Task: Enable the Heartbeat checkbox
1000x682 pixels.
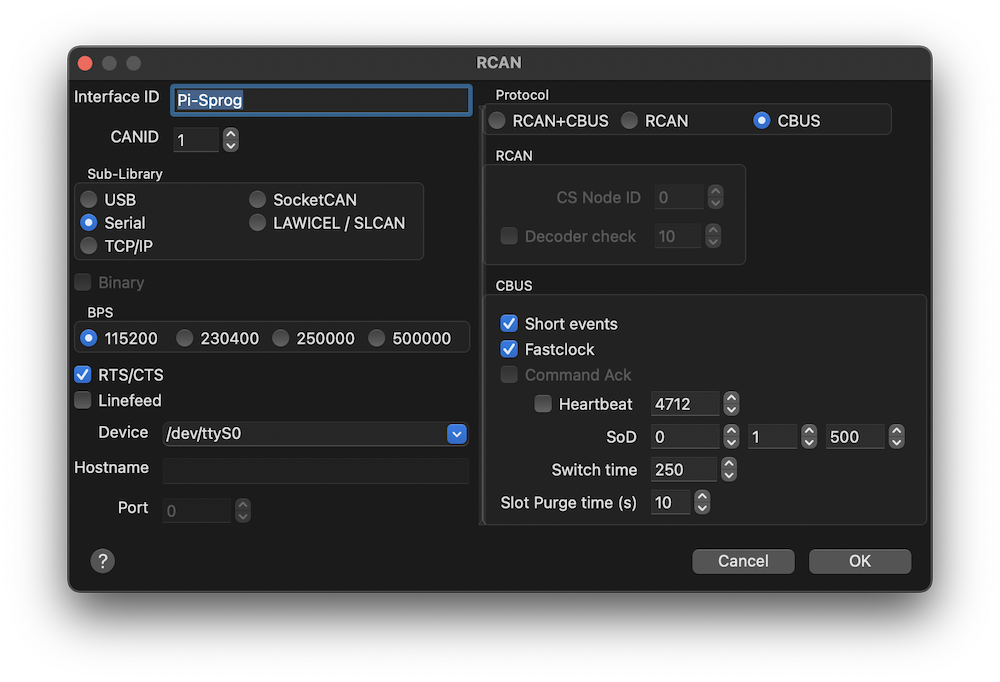Action: [543, 404]
